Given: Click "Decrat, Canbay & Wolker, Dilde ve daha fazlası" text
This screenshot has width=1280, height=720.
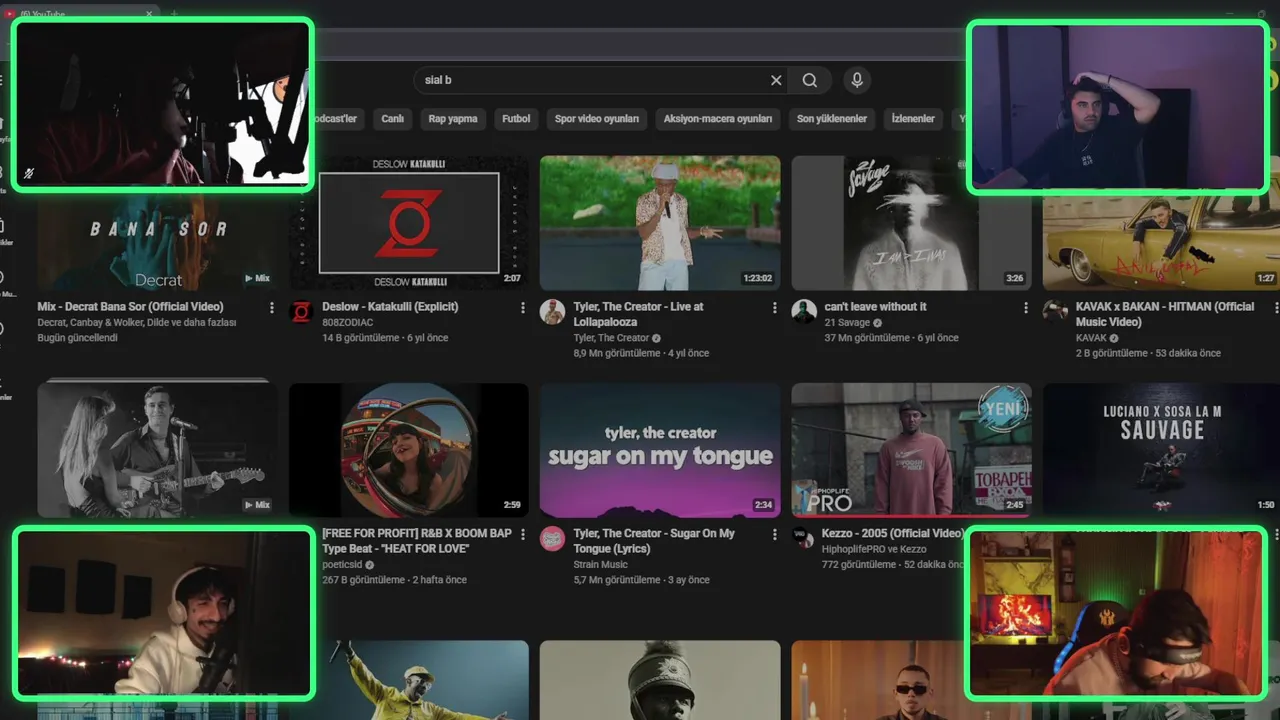Looking at the screenshot, I should [136, 323].
